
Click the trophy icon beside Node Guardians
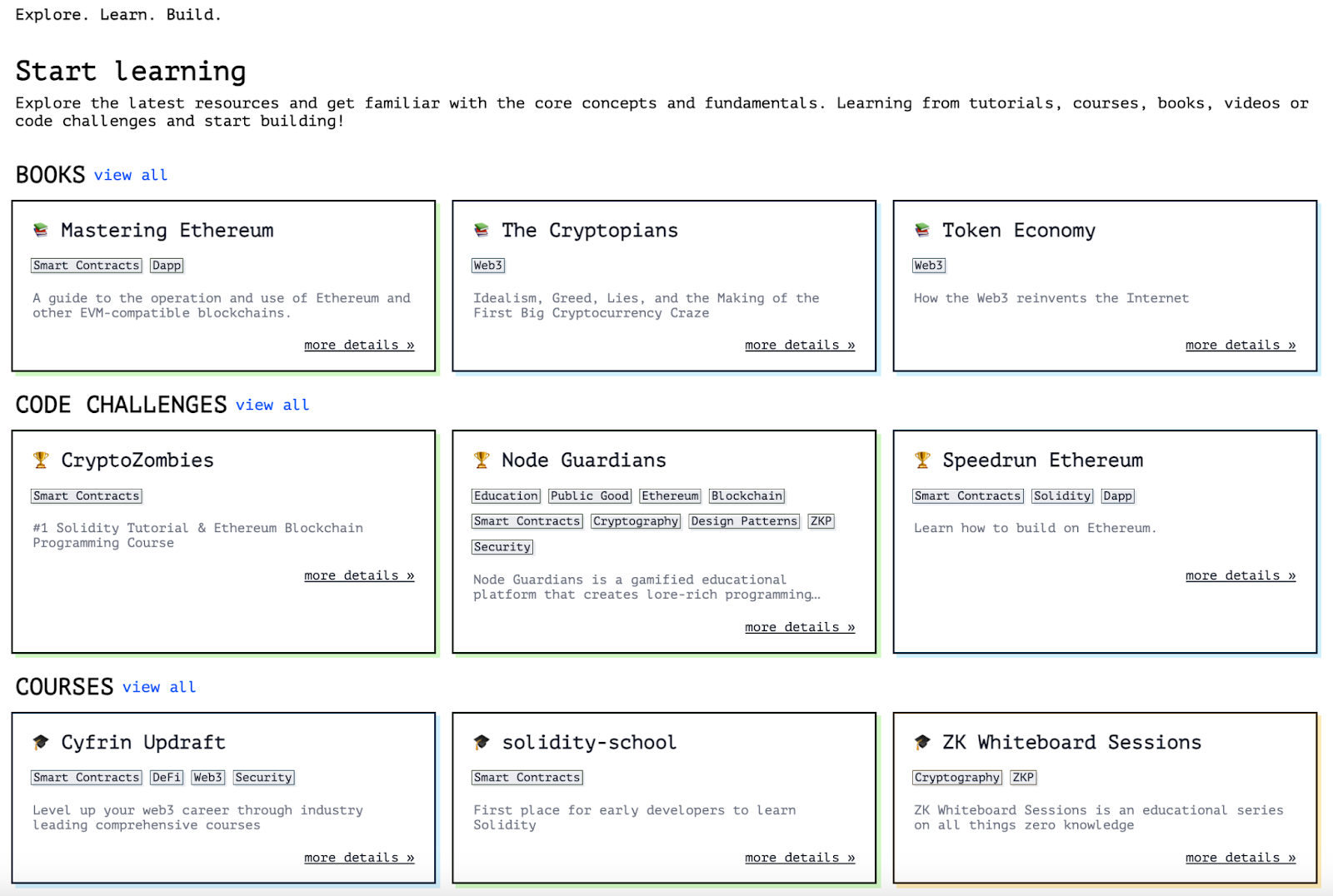[481, 460]
